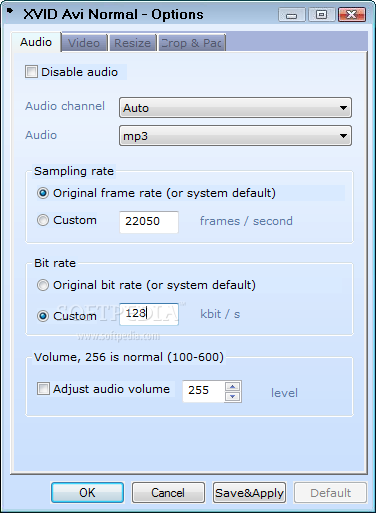This screenshot has height=513, width=376.
Task: Click the sampling rate field showing 22050
Action: [149, 221]
